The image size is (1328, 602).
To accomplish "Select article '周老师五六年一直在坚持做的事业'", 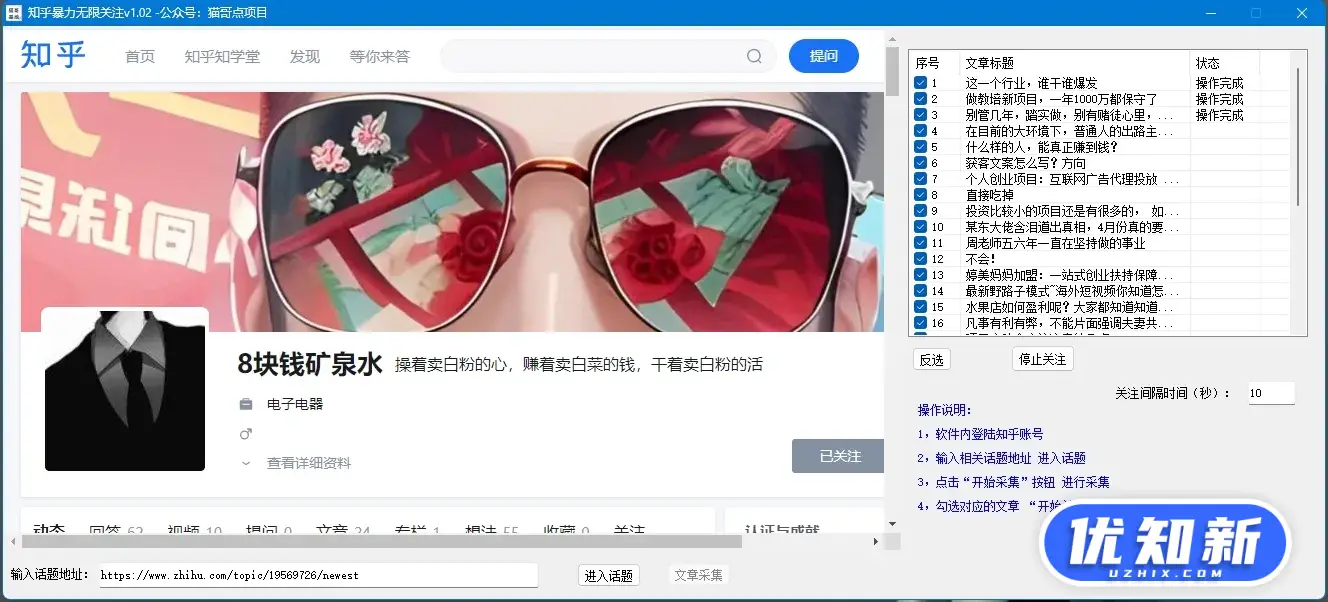I will click(1055, 243).
